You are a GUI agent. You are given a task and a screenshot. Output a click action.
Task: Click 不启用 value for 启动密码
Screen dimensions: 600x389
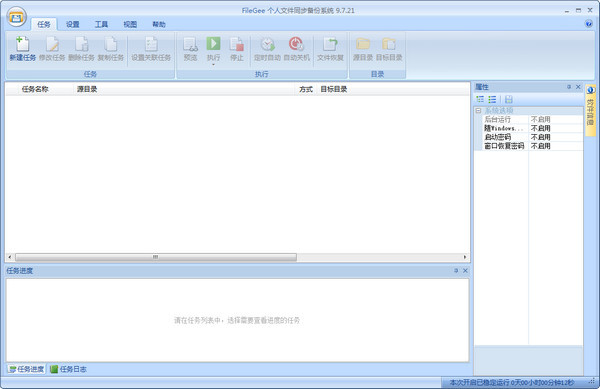click(x=540, y=137)
